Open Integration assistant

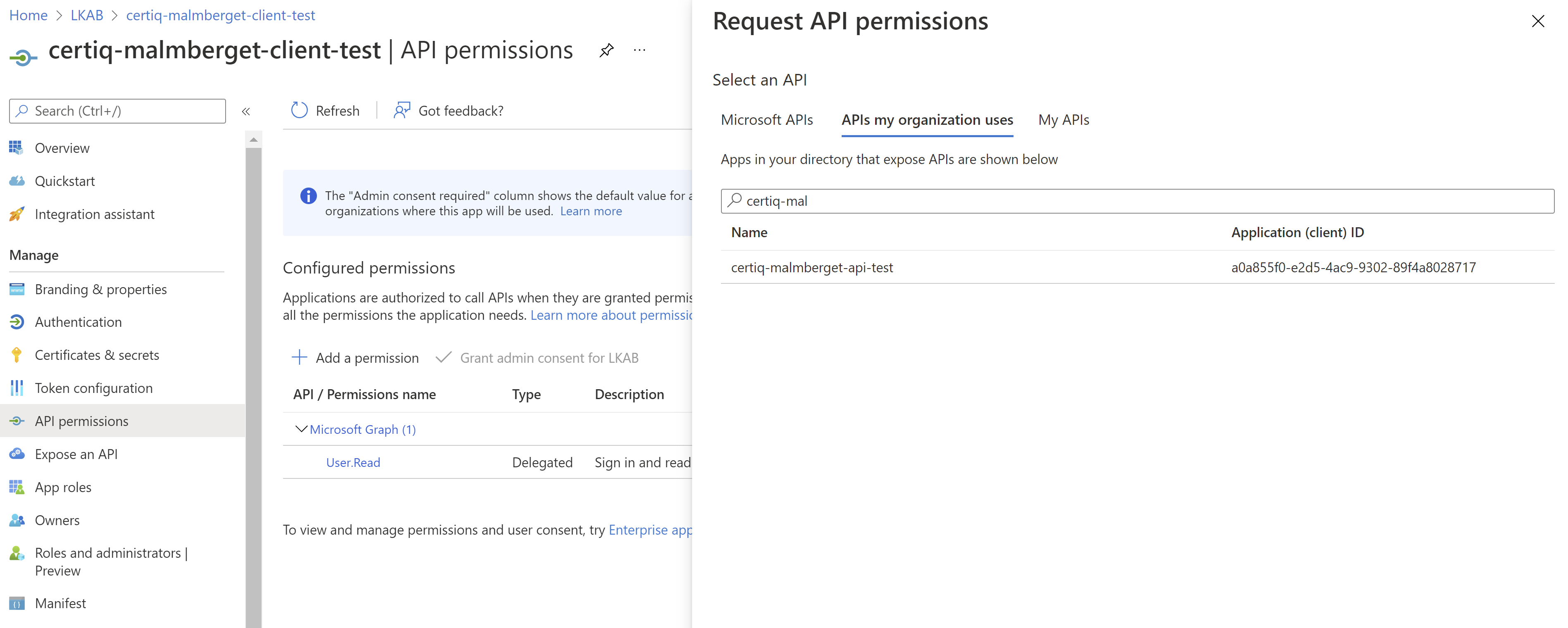click(94, 214)
